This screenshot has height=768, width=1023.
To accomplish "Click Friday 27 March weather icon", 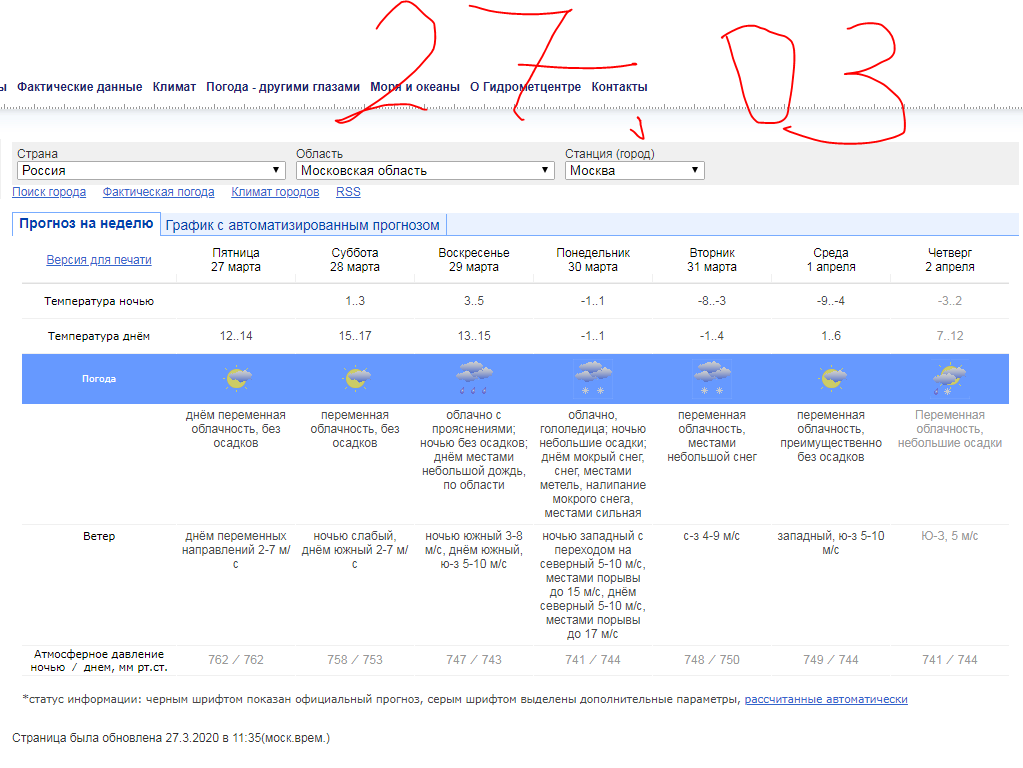I will [237, 378].
